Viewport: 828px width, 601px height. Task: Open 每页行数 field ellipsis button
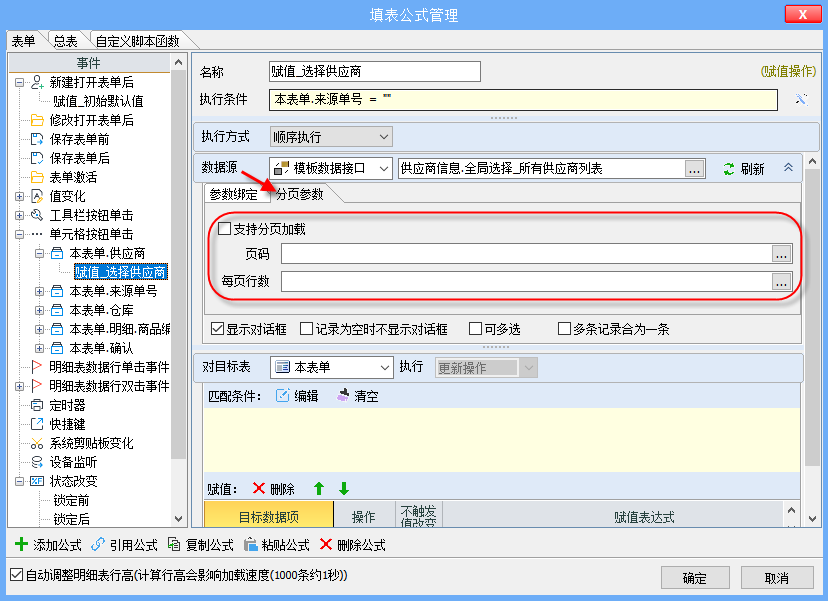[x=781, y=281]
